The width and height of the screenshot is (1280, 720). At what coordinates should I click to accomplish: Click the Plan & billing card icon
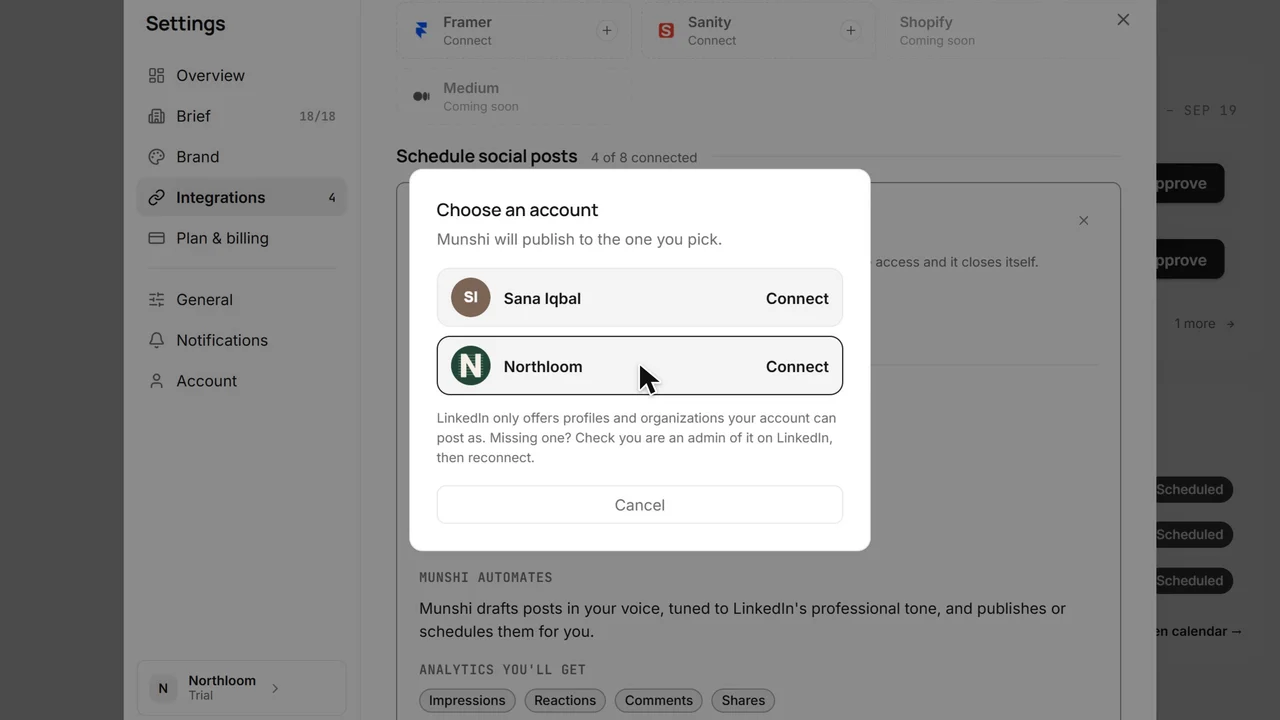point(156,238)
